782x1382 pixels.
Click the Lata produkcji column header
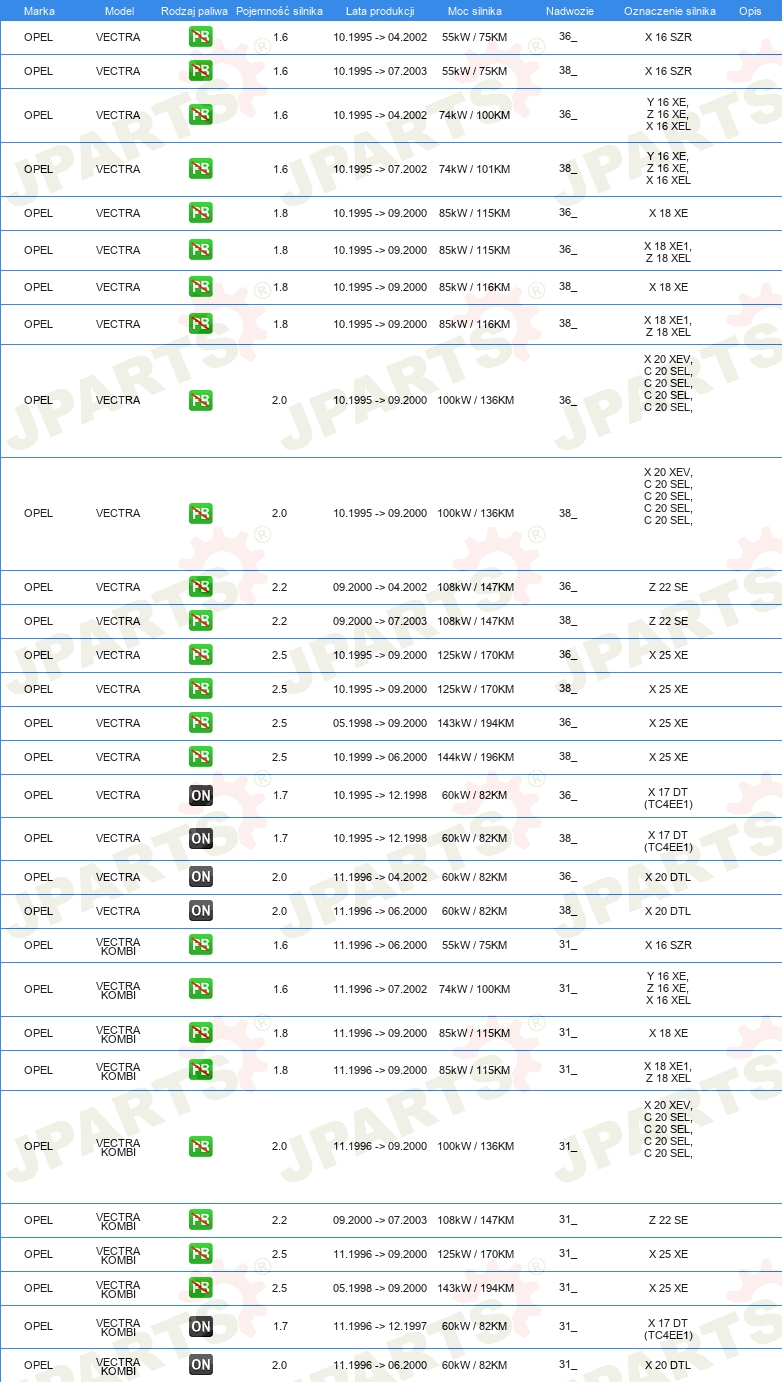coord(380,11)
